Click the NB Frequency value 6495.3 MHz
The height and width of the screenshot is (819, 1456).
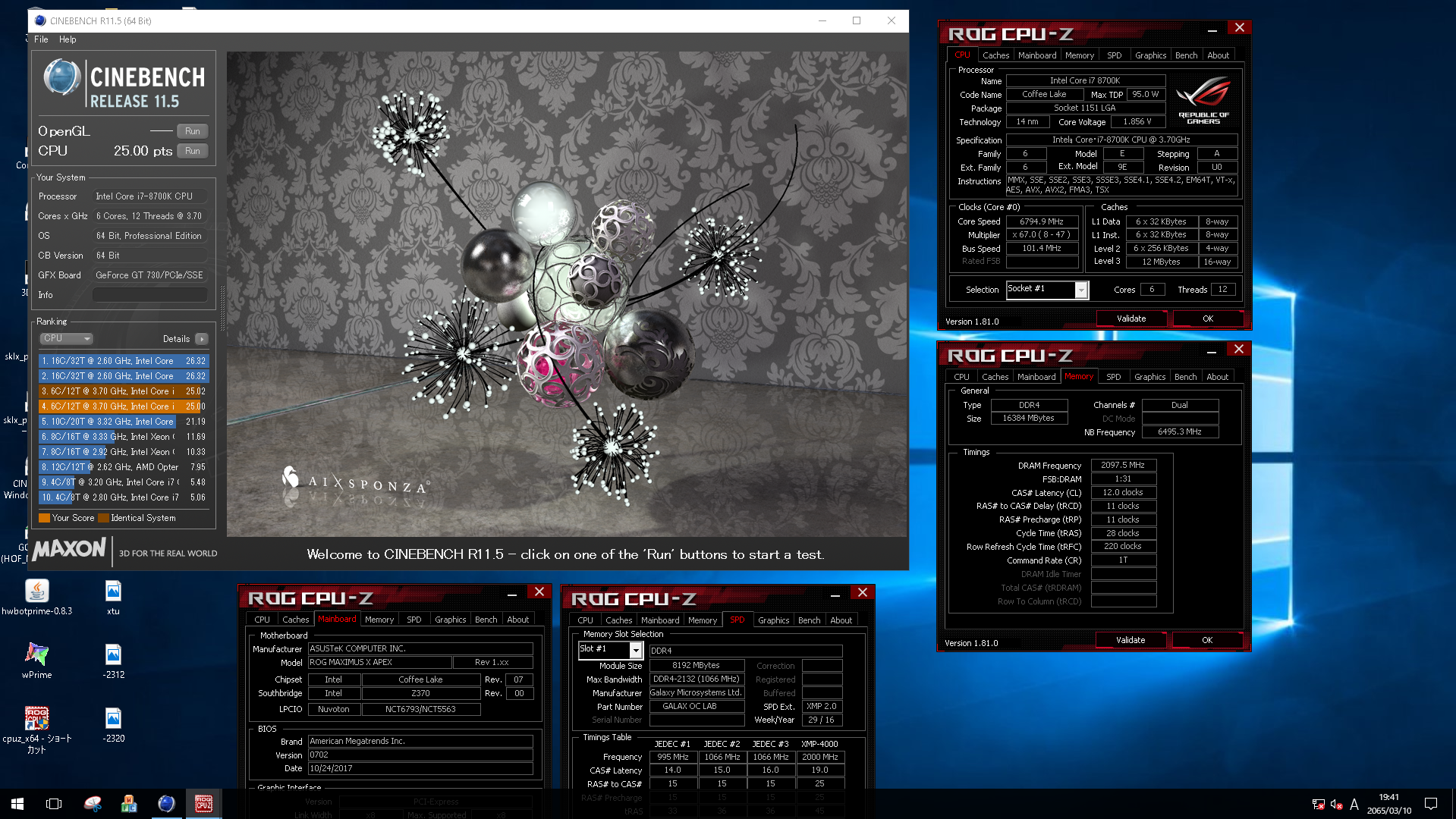point(1180,431)
